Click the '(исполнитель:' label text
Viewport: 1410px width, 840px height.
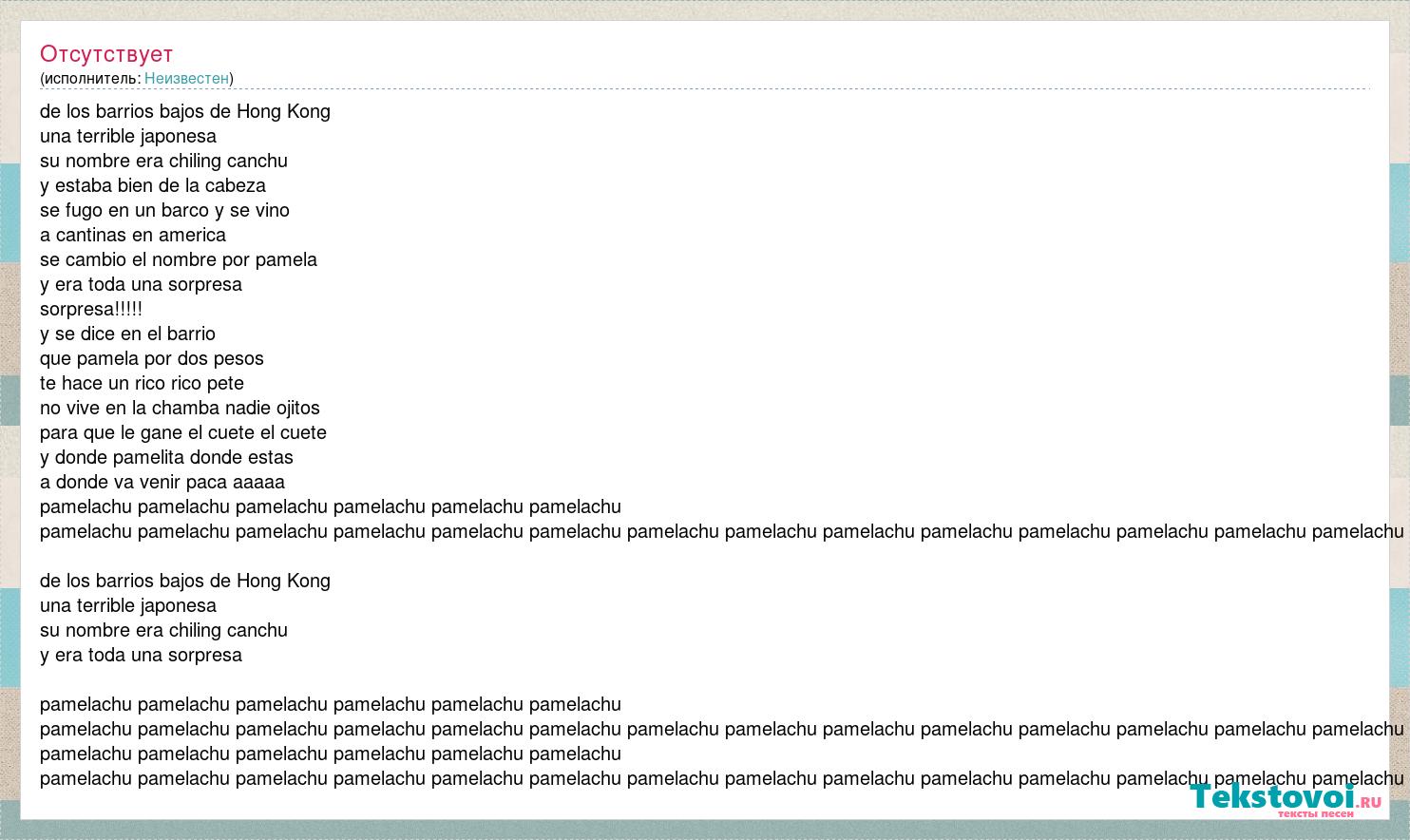pos(90,78)
